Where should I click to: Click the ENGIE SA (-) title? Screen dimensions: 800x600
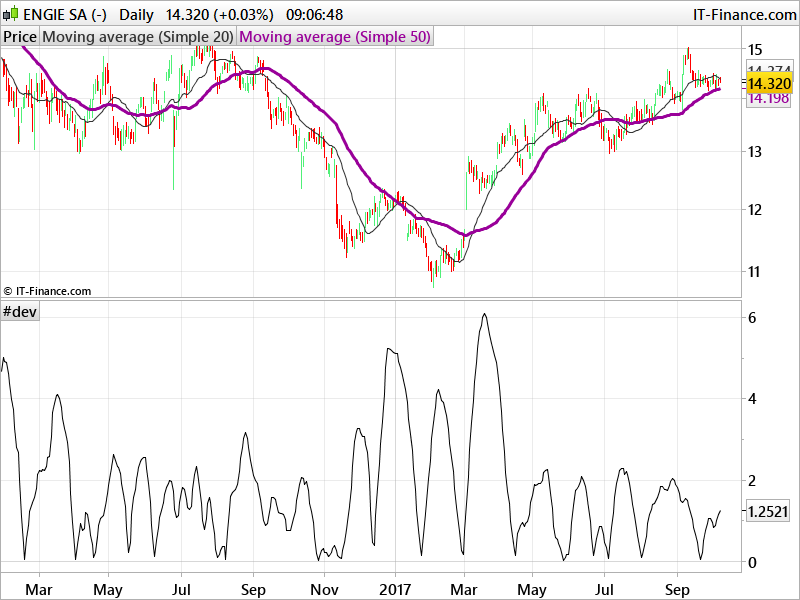coord(65,15)
